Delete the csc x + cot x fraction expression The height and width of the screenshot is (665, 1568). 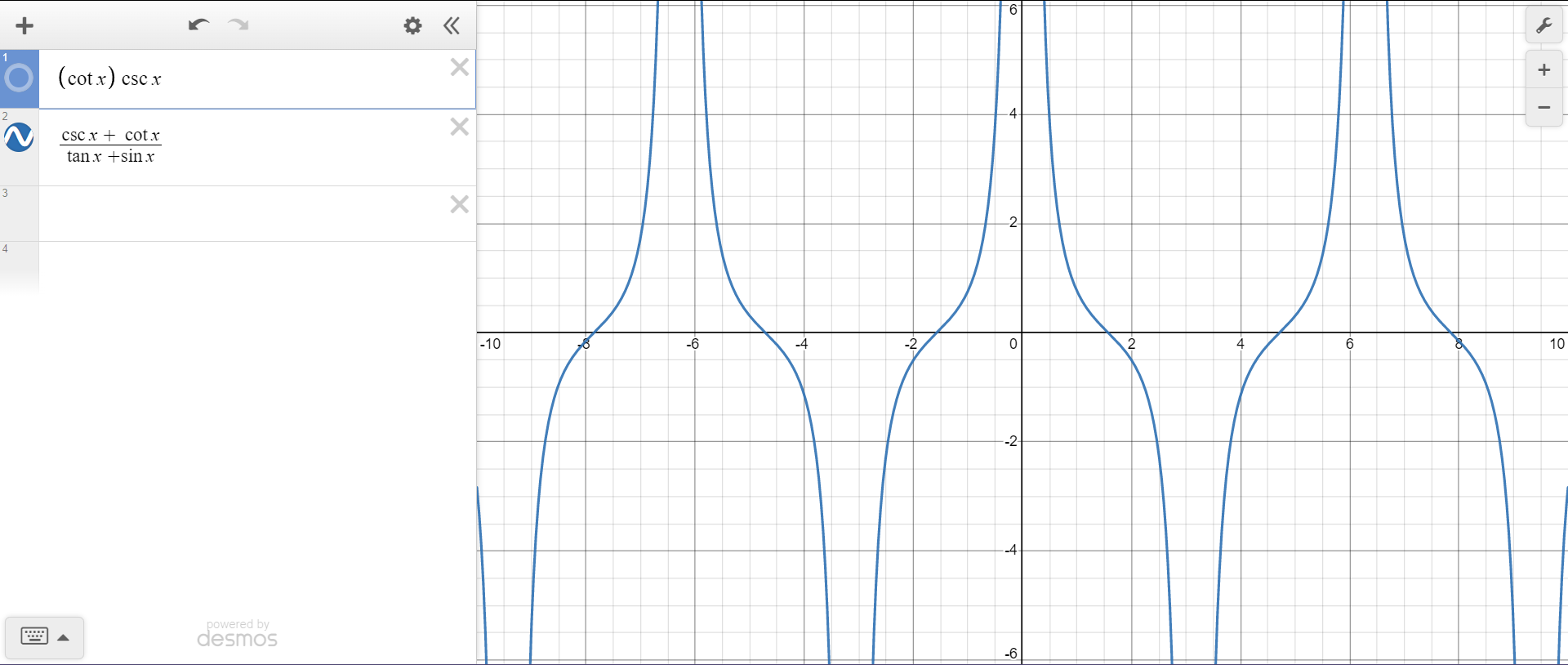click(x=460, y=127)
